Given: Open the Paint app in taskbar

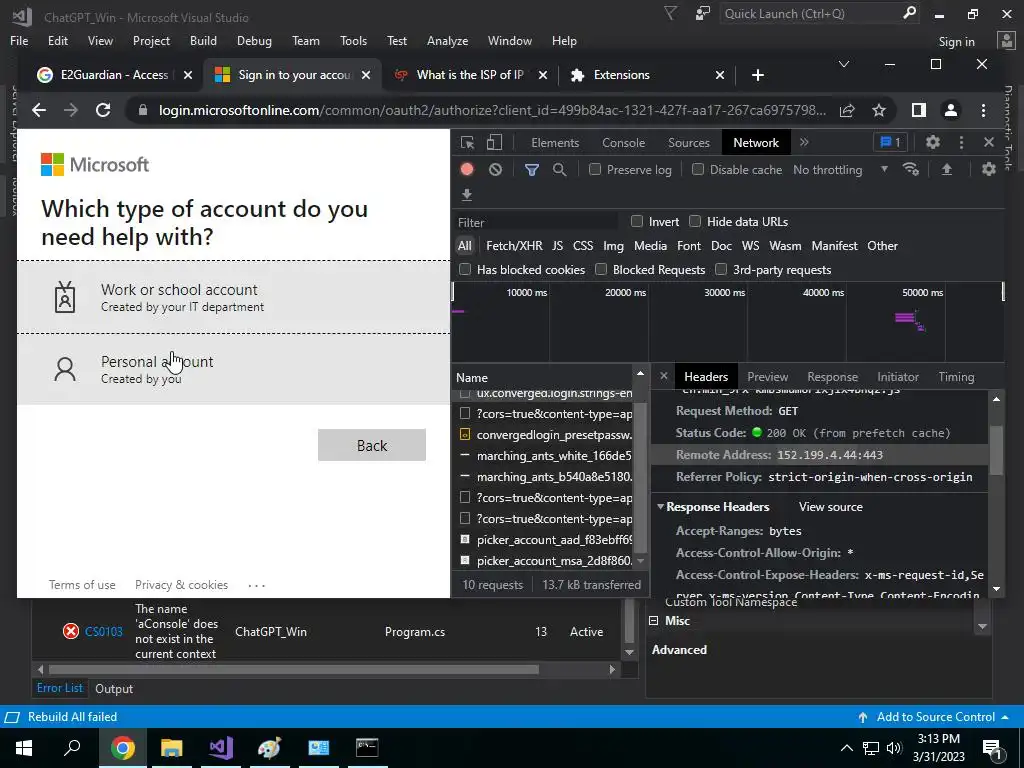Looking at the screenshot, I should coord(269,748).
